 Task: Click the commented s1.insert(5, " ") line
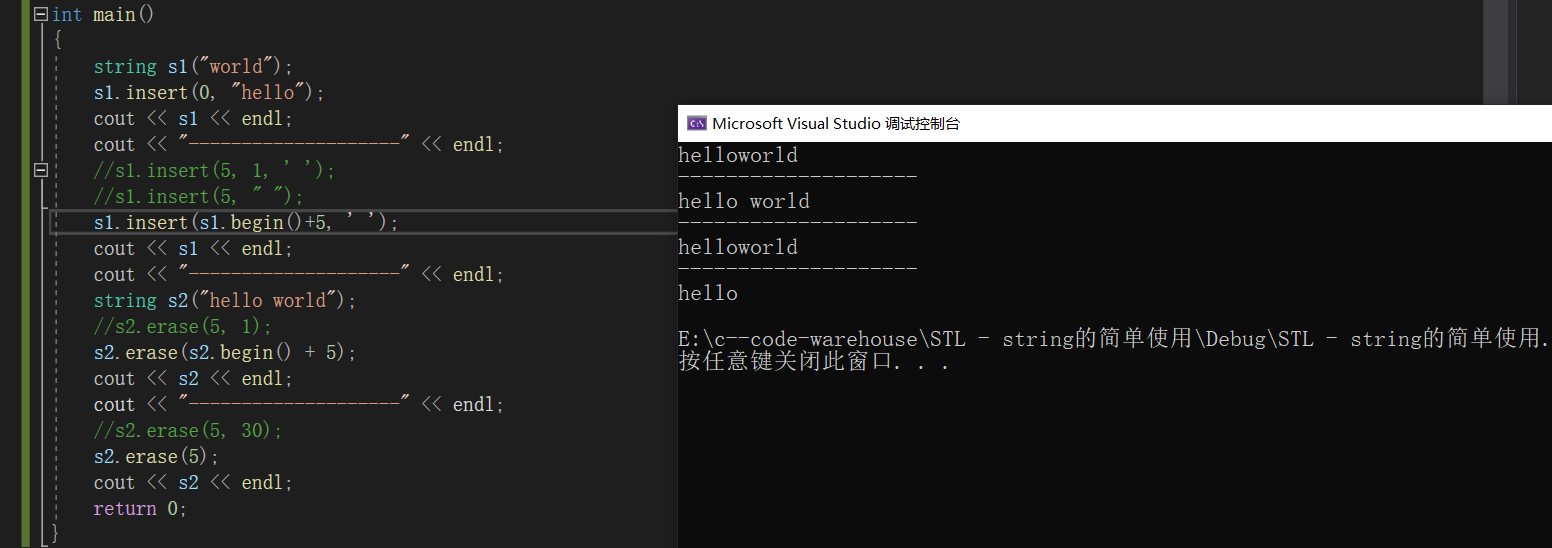[198, 197]
